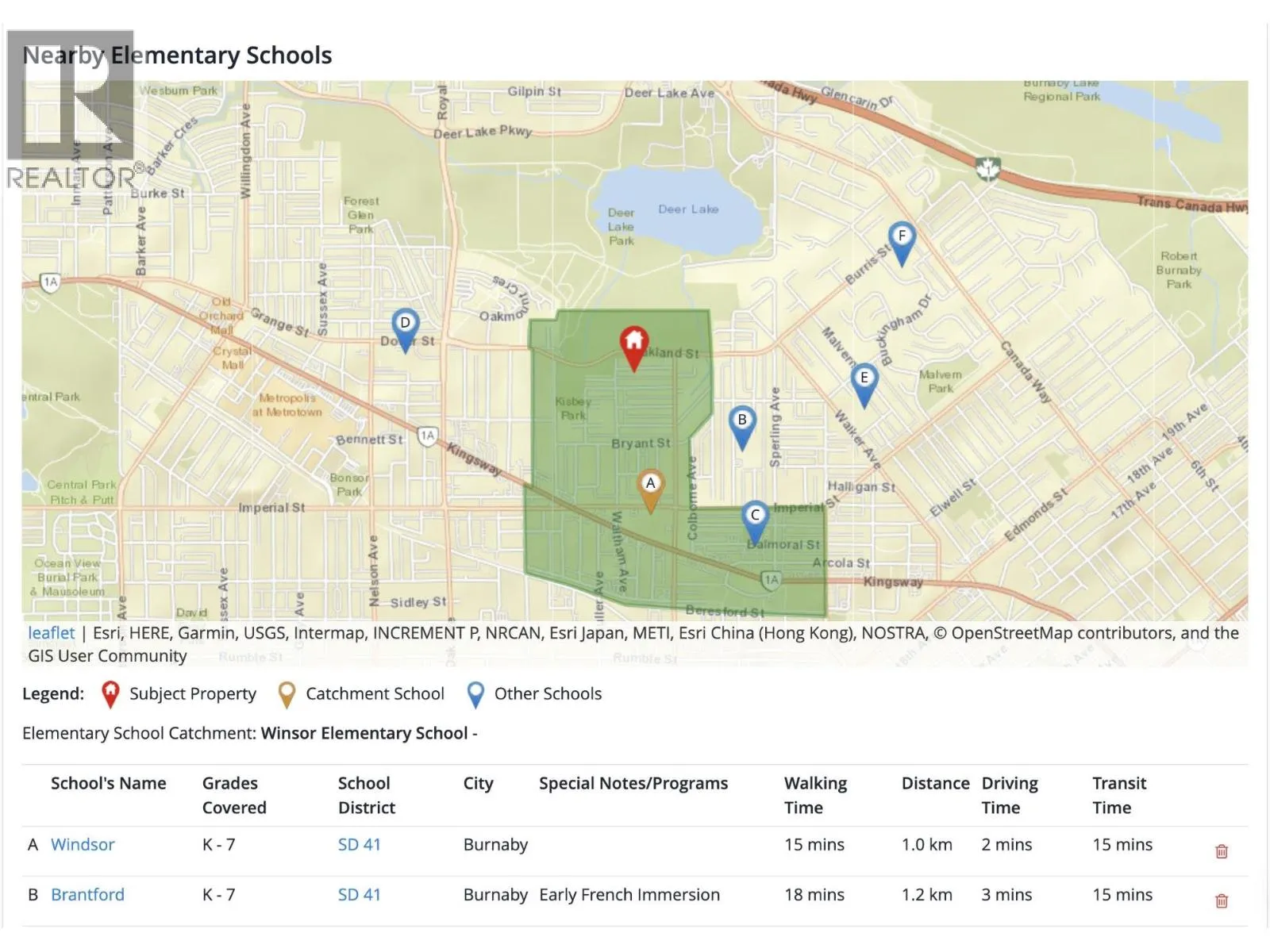
Task: Click the Trans Canada Hwy maple leaf shield
Action: pos(987,168)
